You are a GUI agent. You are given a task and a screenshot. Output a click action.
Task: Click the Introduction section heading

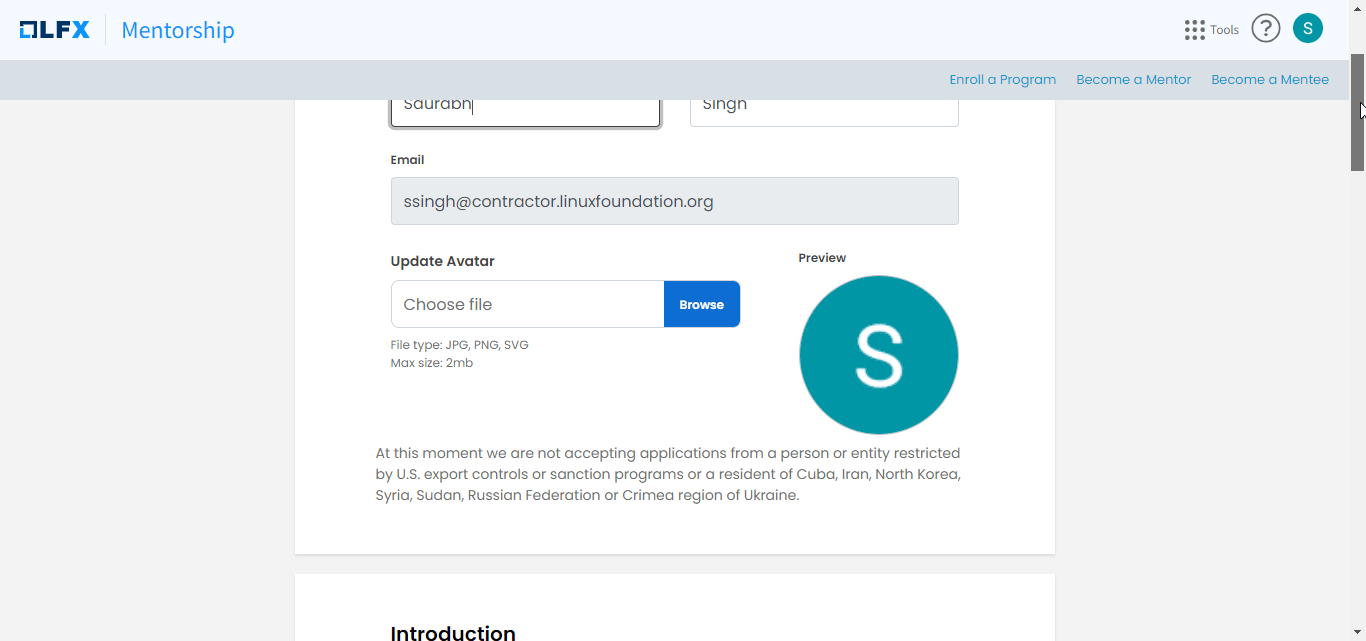pos(453,633)
